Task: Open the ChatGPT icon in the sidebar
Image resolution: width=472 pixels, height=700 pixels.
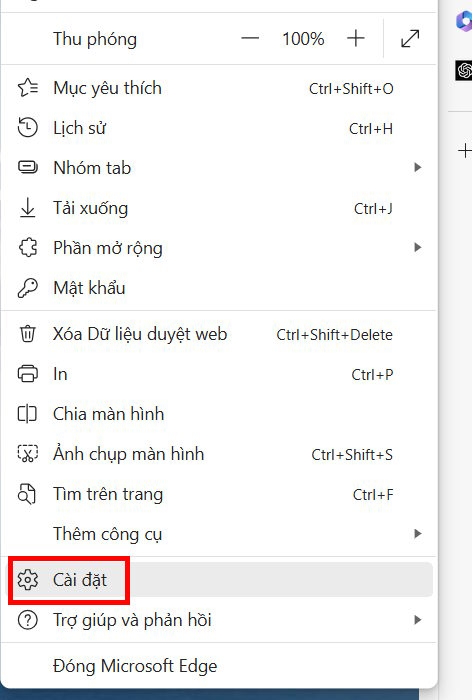Action: [464, 70]
